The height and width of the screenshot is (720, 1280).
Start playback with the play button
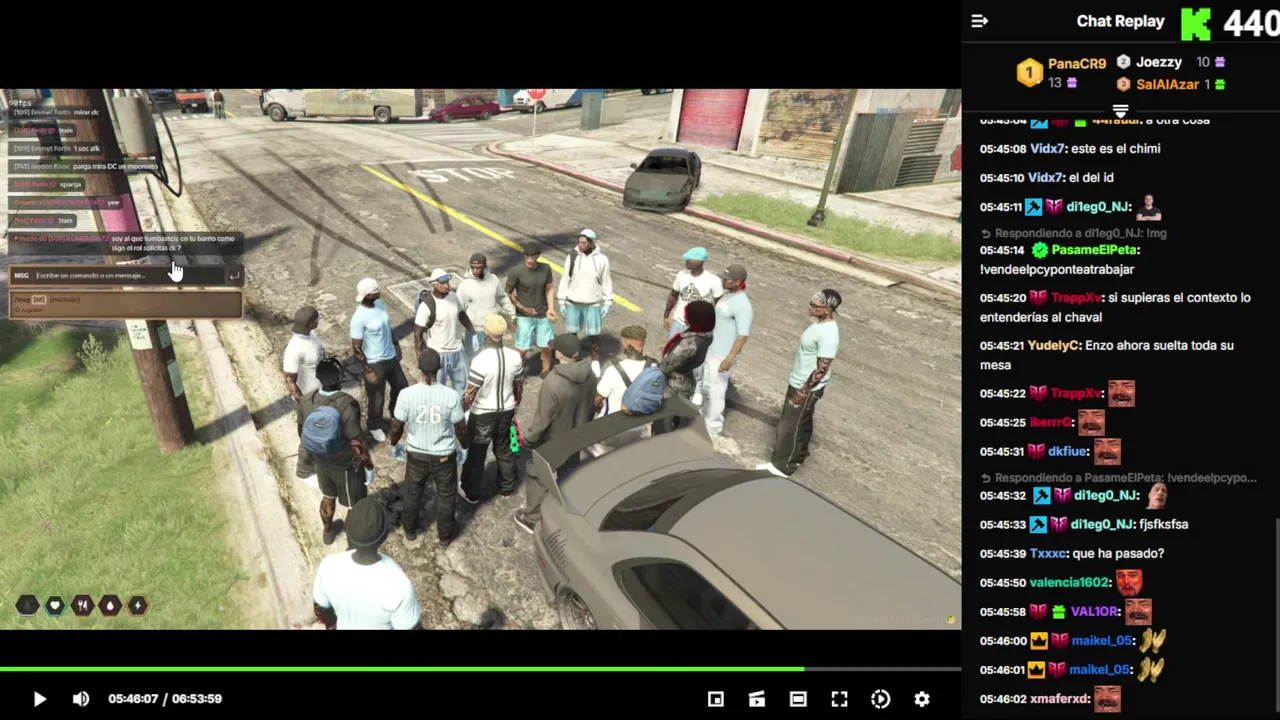coord(39,699)
